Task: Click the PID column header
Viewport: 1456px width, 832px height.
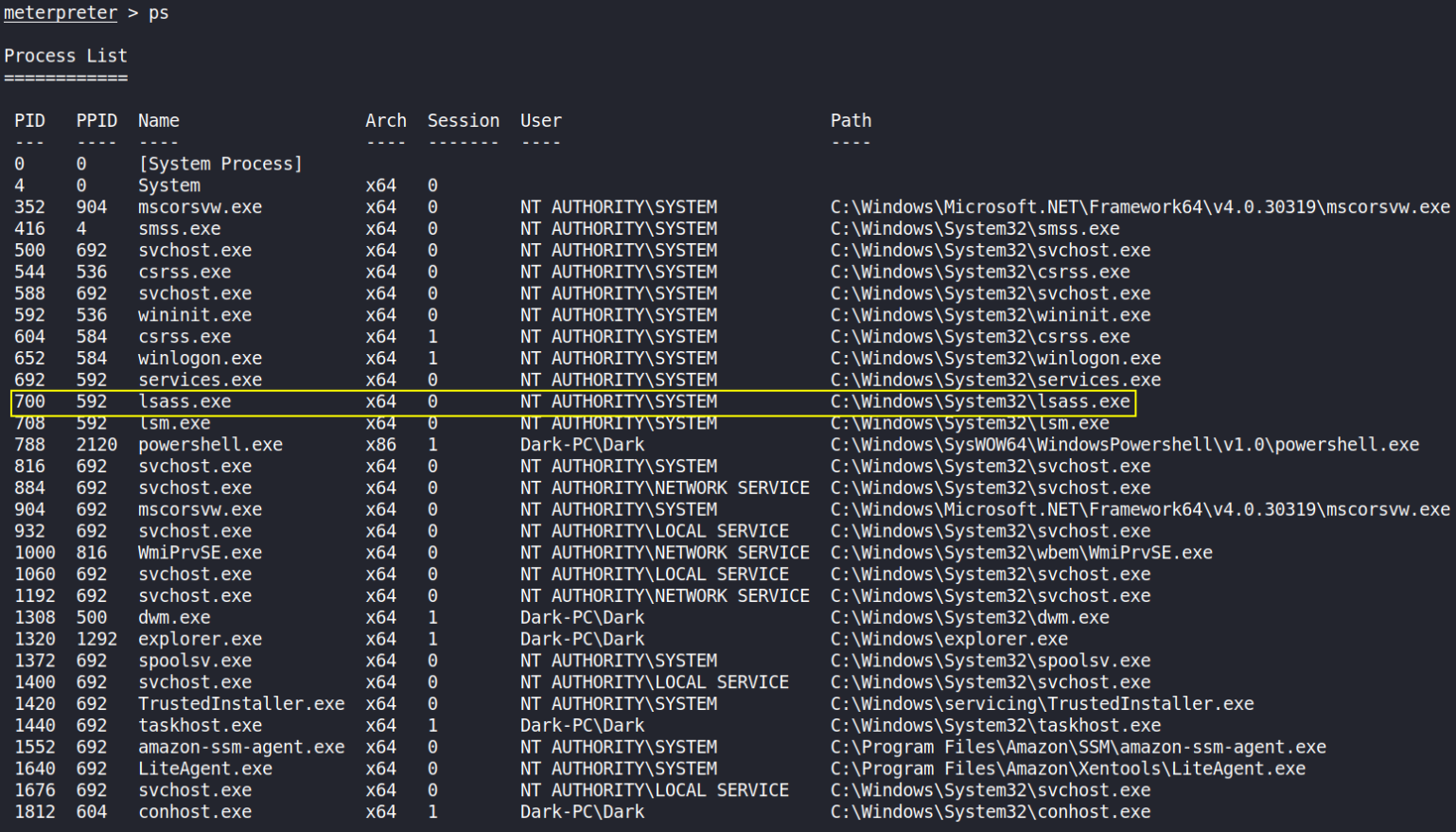Action: click(x=29, y=120)
